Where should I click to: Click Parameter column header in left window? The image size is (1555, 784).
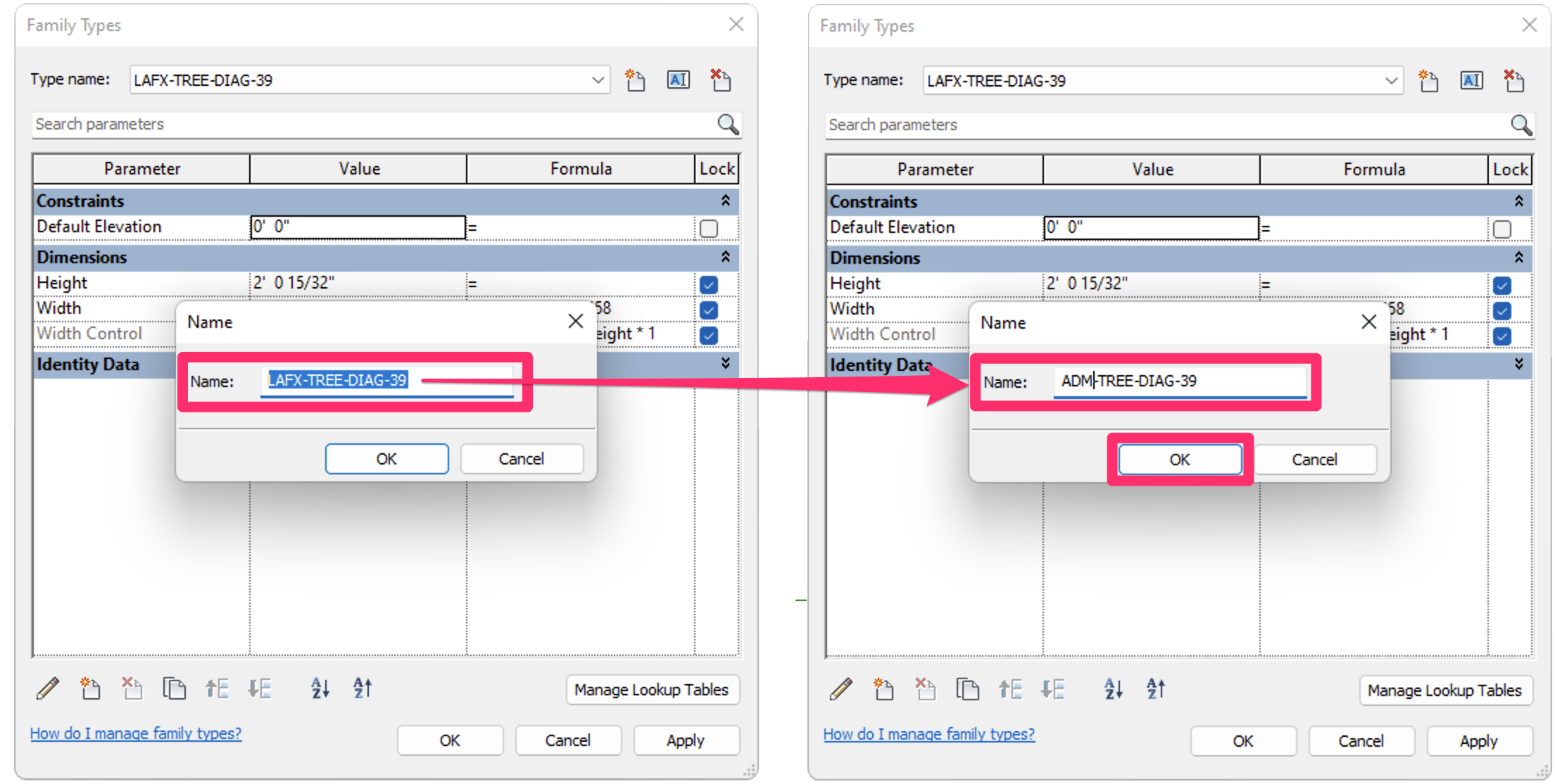coord(141,169)
